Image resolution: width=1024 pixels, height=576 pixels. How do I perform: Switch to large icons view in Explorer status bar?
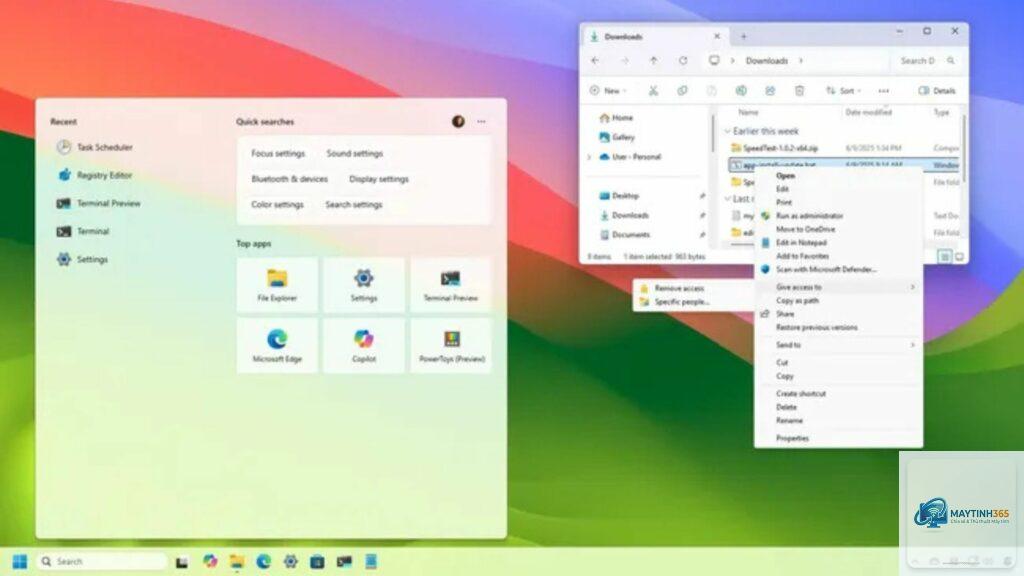(959, 257)
